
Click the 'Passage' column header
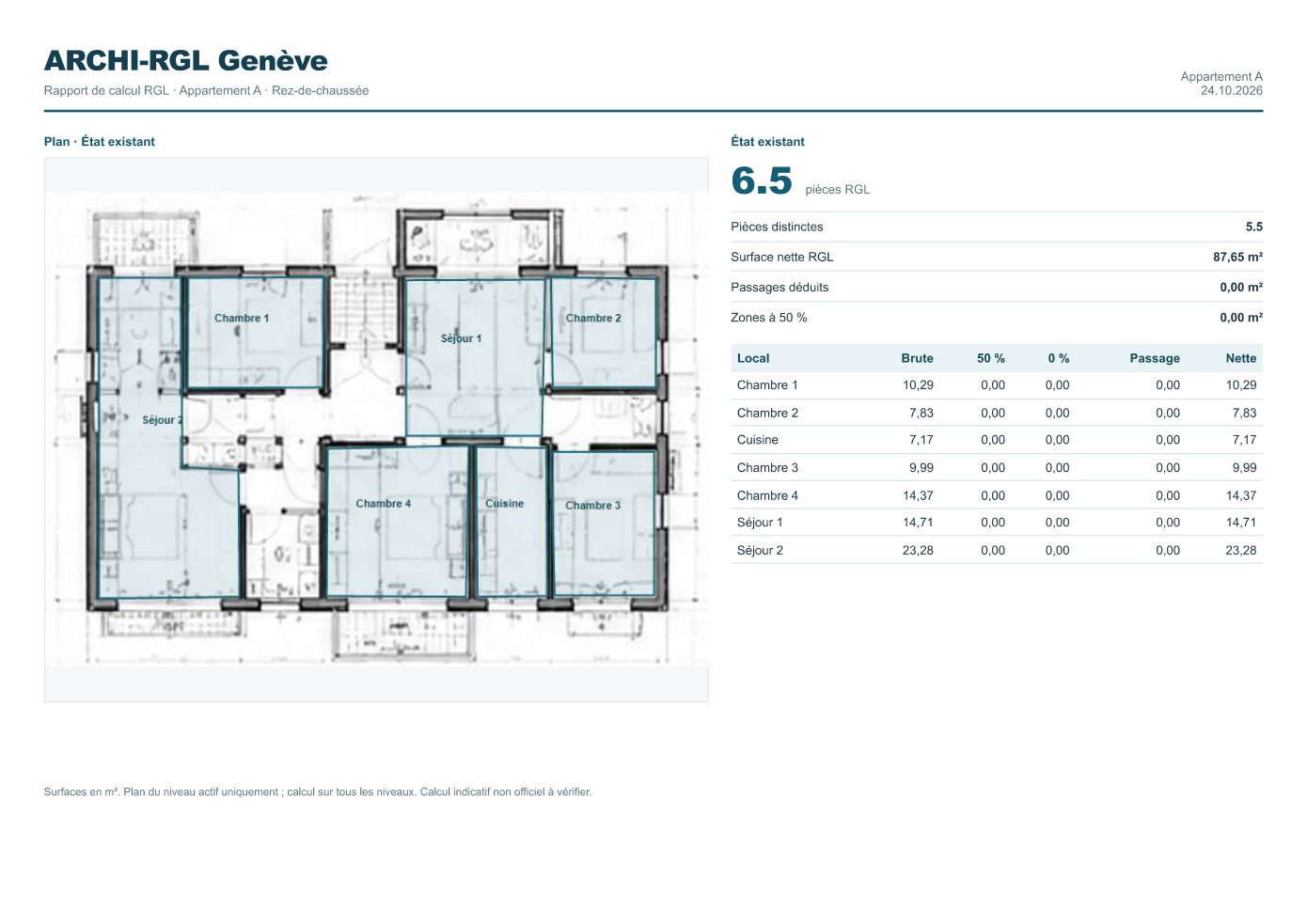pos(1155,358)
